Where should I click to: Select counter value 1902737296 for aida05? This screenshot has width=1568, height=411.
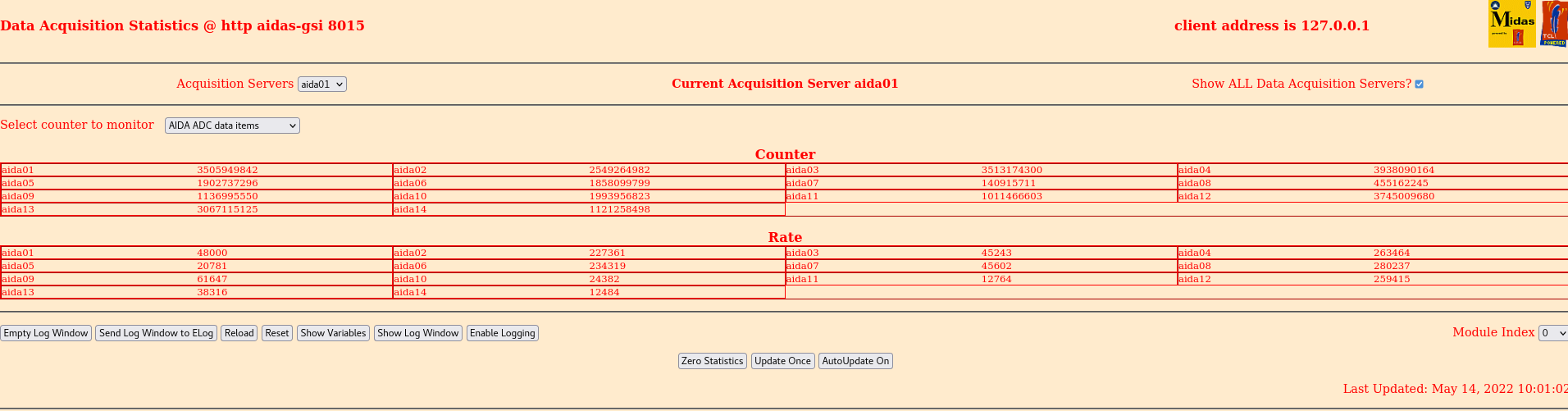pos(227,184)
